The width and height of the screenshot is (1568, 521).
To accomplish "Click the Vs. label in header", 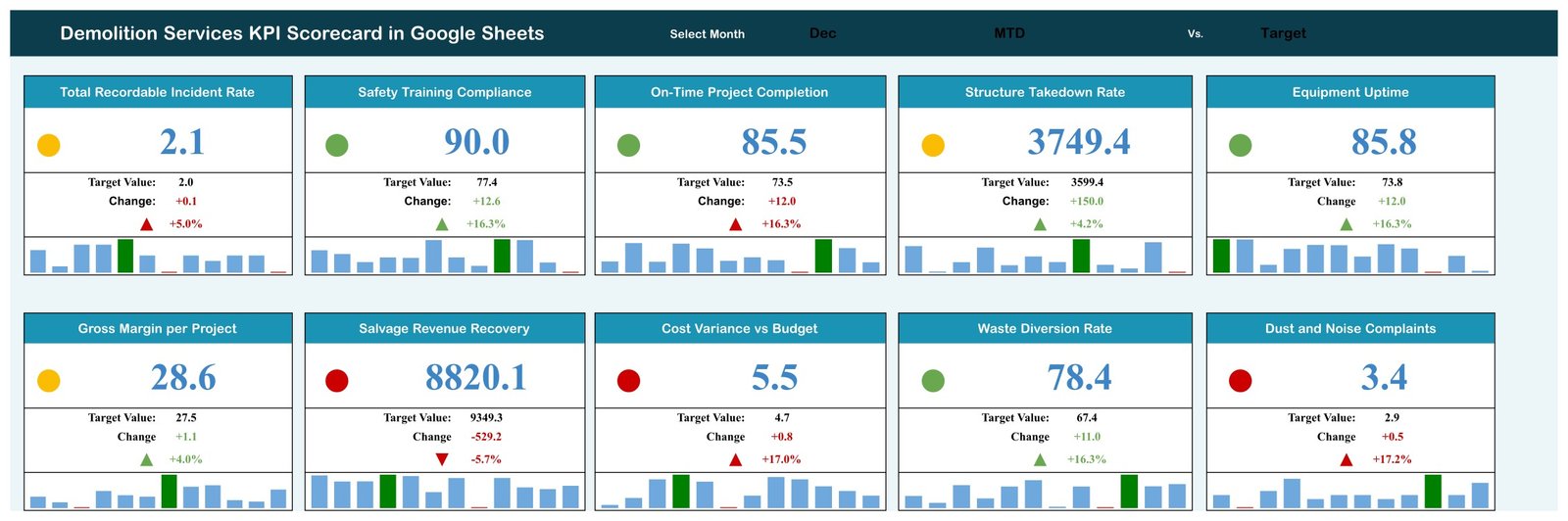I will 1195,34.
